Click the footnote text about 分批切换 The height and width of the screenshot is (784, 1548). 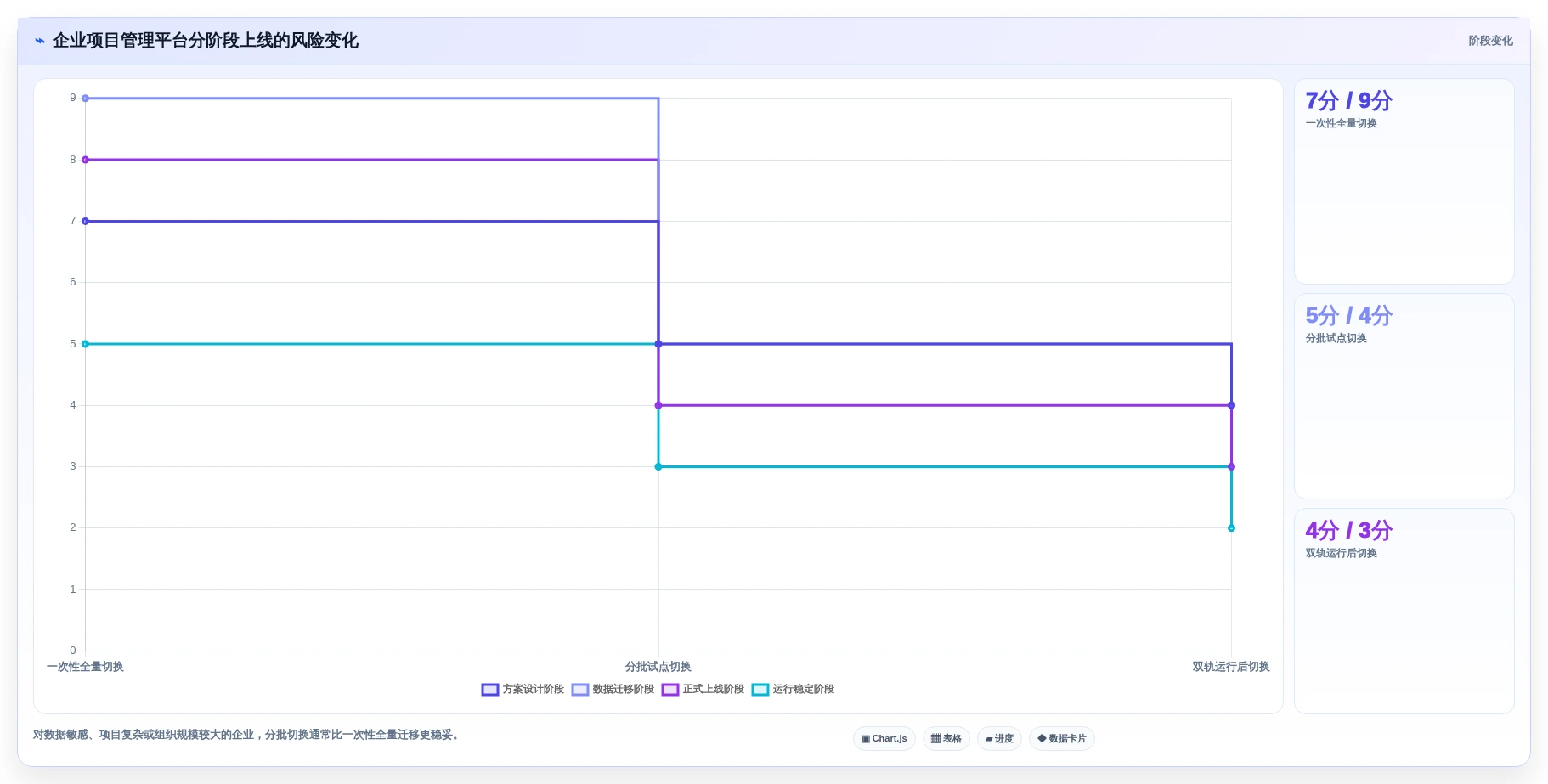[248, 735]
